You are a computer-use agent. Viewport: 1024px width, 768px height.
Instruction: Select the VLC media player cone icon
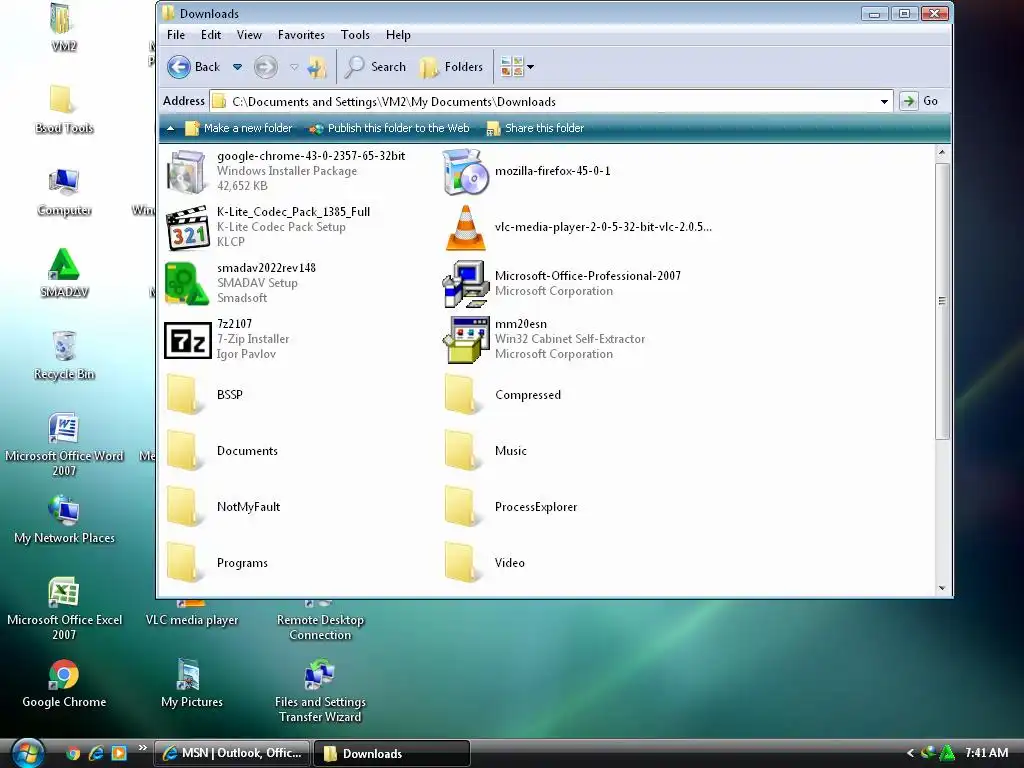[465, 227]
